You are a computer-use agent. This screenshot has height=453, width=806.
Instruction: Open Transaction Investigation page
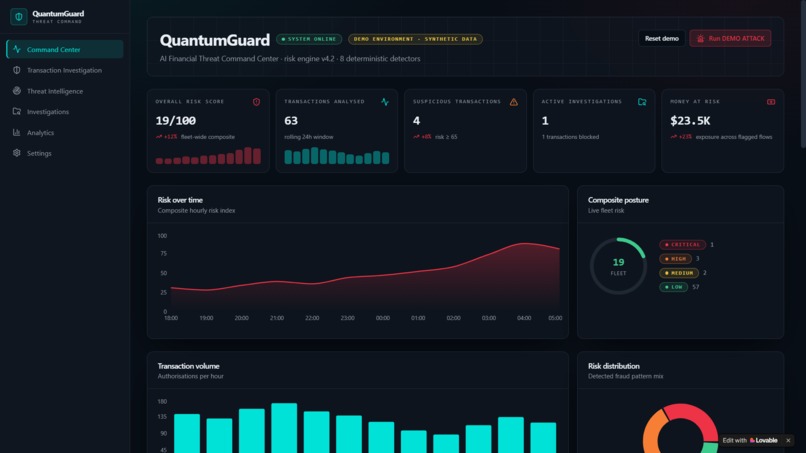(x=65, y=70)
